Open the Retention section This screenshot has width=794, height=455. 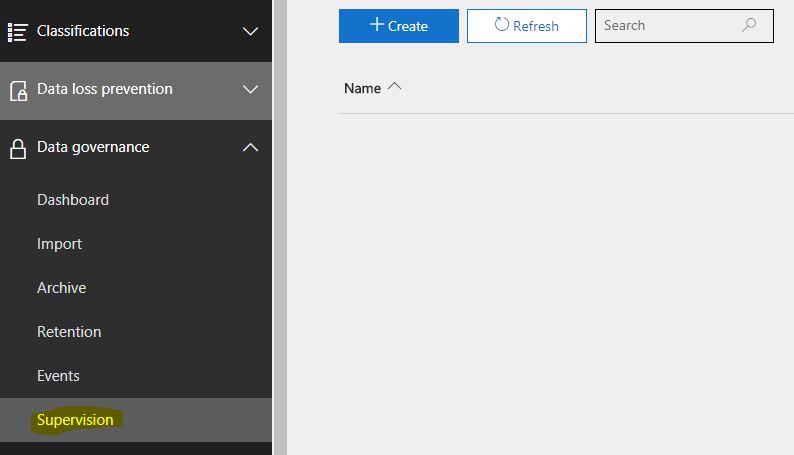click(x=69, y=332)
